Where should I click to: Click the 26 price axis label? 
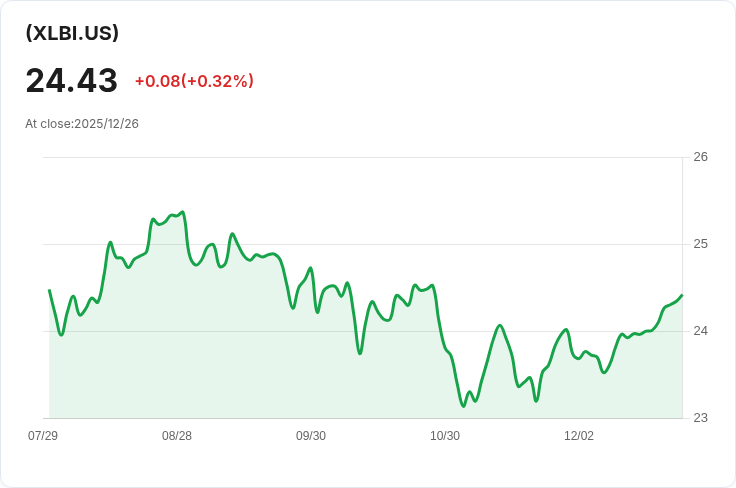700,157
